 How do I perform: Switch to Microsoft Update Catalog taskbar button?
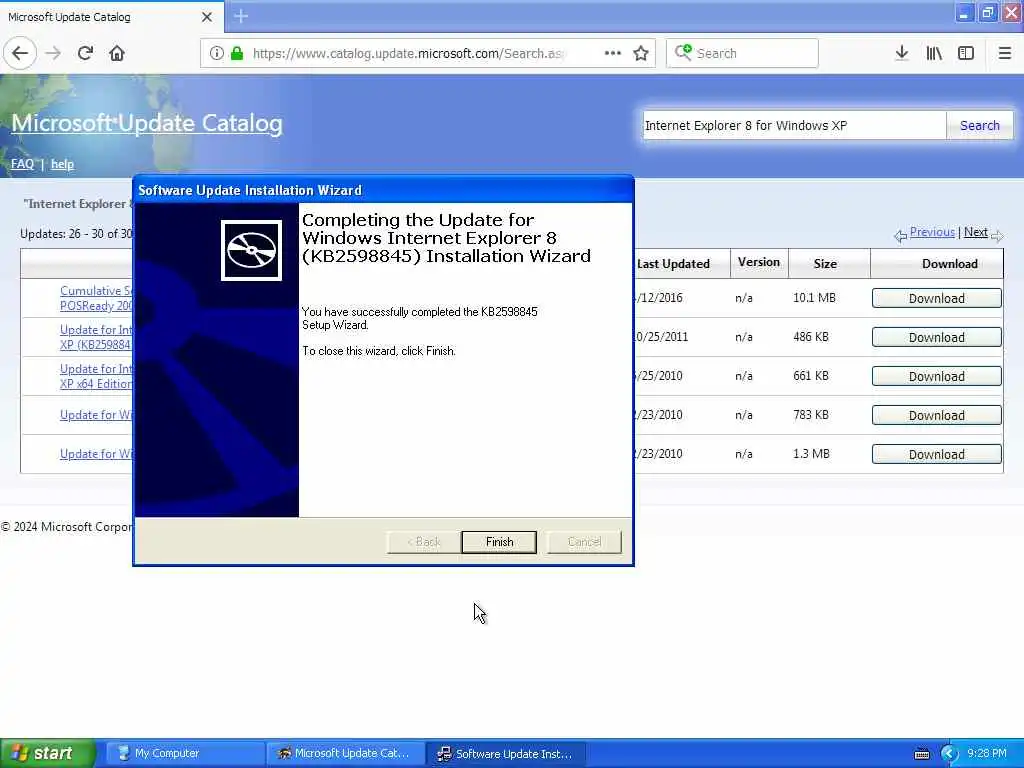[x=345, y=754]
